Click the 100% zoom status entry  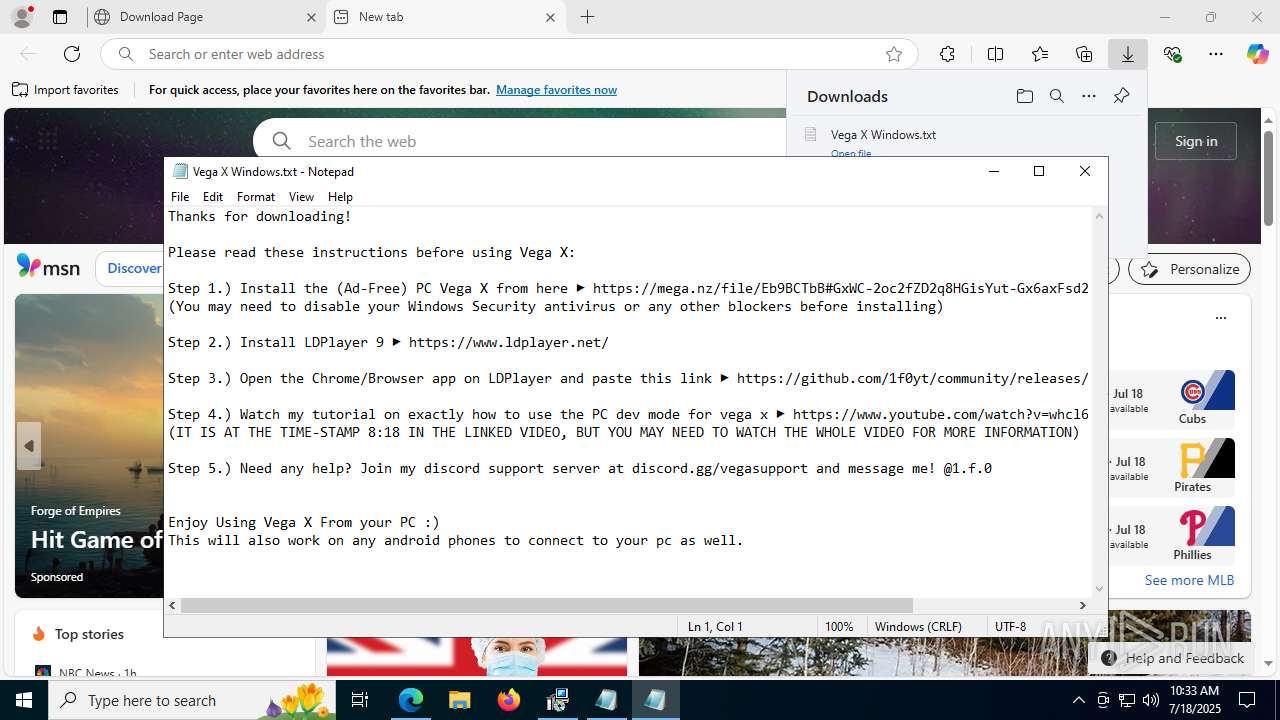(x=839, y=626)
